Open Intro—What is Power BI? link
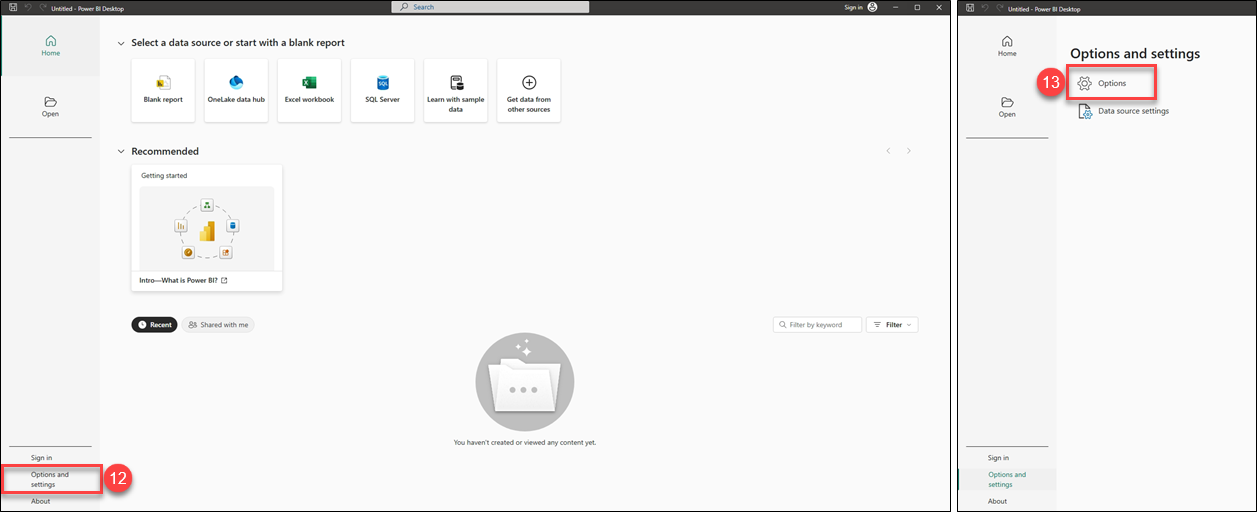Screen dimensions: 1257x512 tap(183, 280)
